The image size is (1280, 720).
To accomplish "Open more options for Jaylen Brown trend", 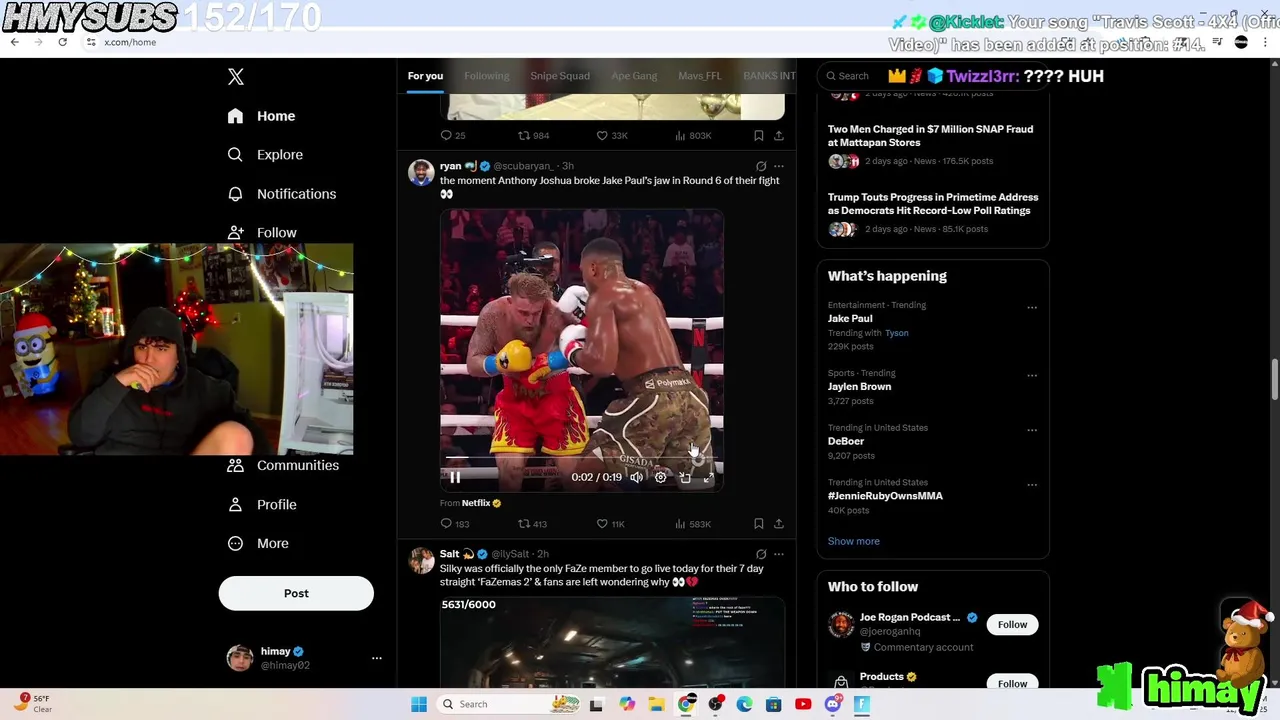I will [x=1032, y=376].
